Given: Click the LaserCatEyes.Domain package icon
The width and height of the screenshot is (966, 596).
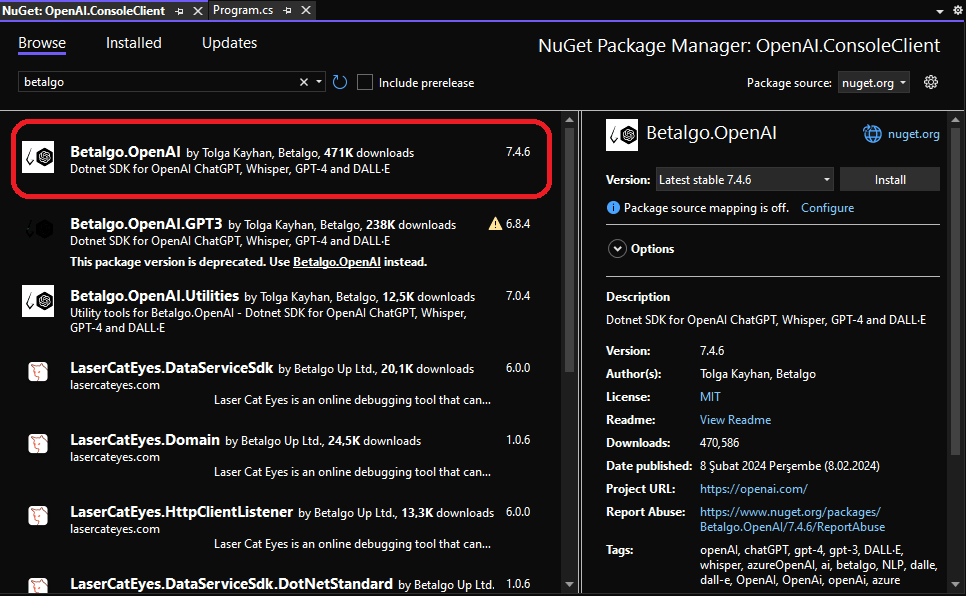Looking at the screenshot, I should coord(38,444).
